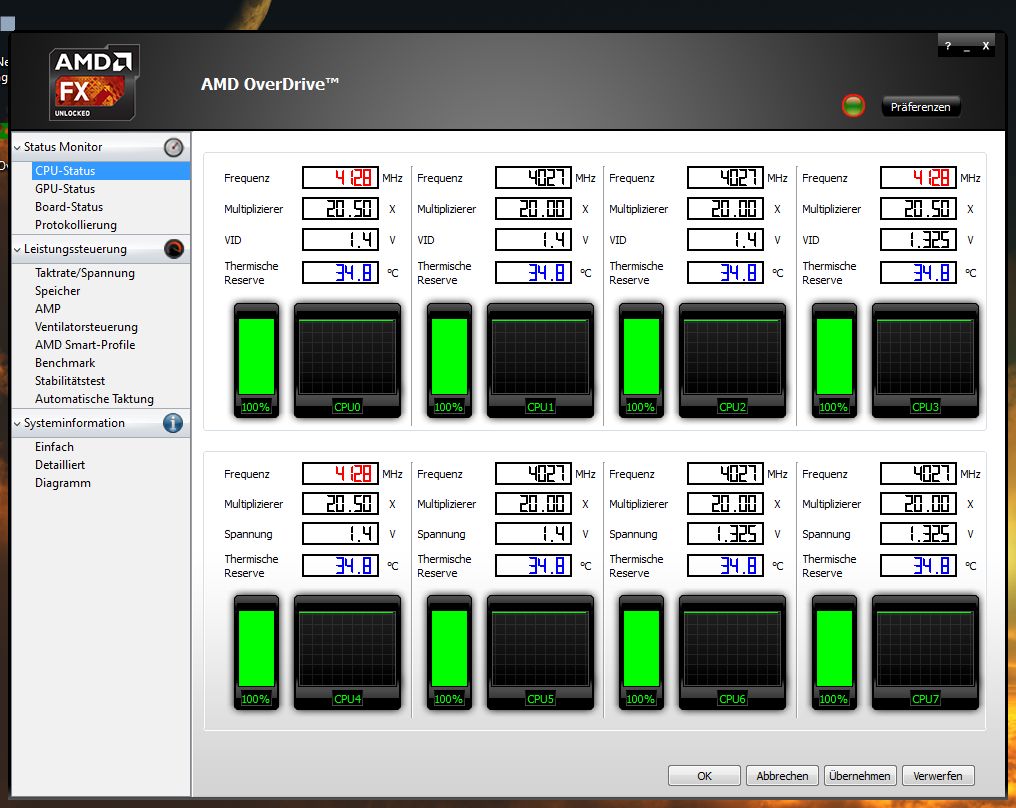
Task: Select CPU-Status in the sidebar
Action: (x=111, y=170)
